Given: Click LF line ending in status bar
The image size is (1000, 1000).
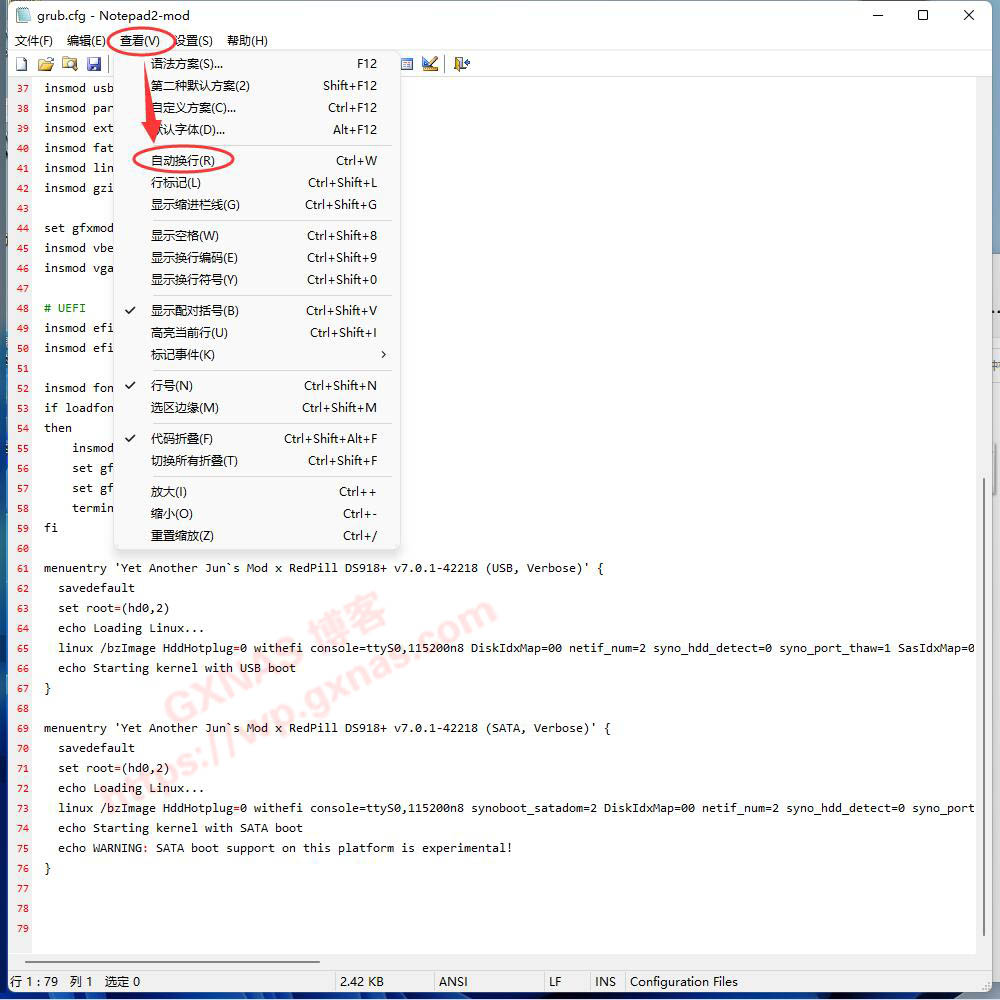Looking at the screenshot, I should pyautogui.click(x=555, y=982).
